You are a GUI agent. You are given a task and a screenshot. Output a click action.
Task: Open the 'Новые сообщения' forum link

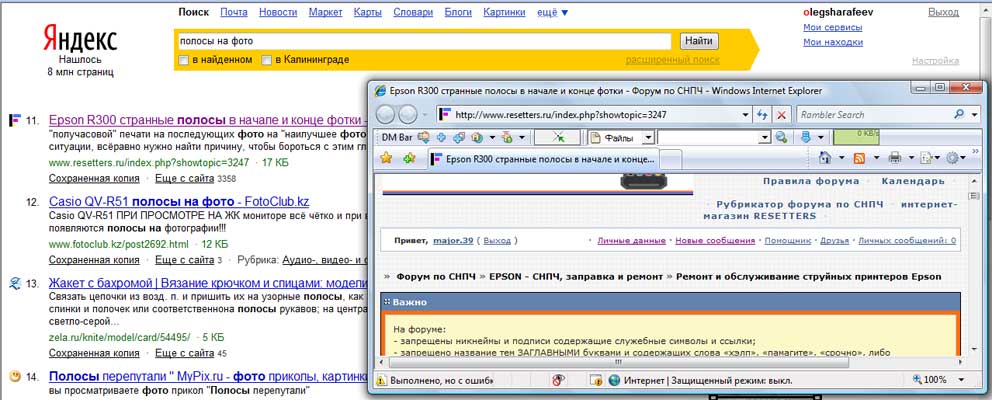click(x=715, y=241)
